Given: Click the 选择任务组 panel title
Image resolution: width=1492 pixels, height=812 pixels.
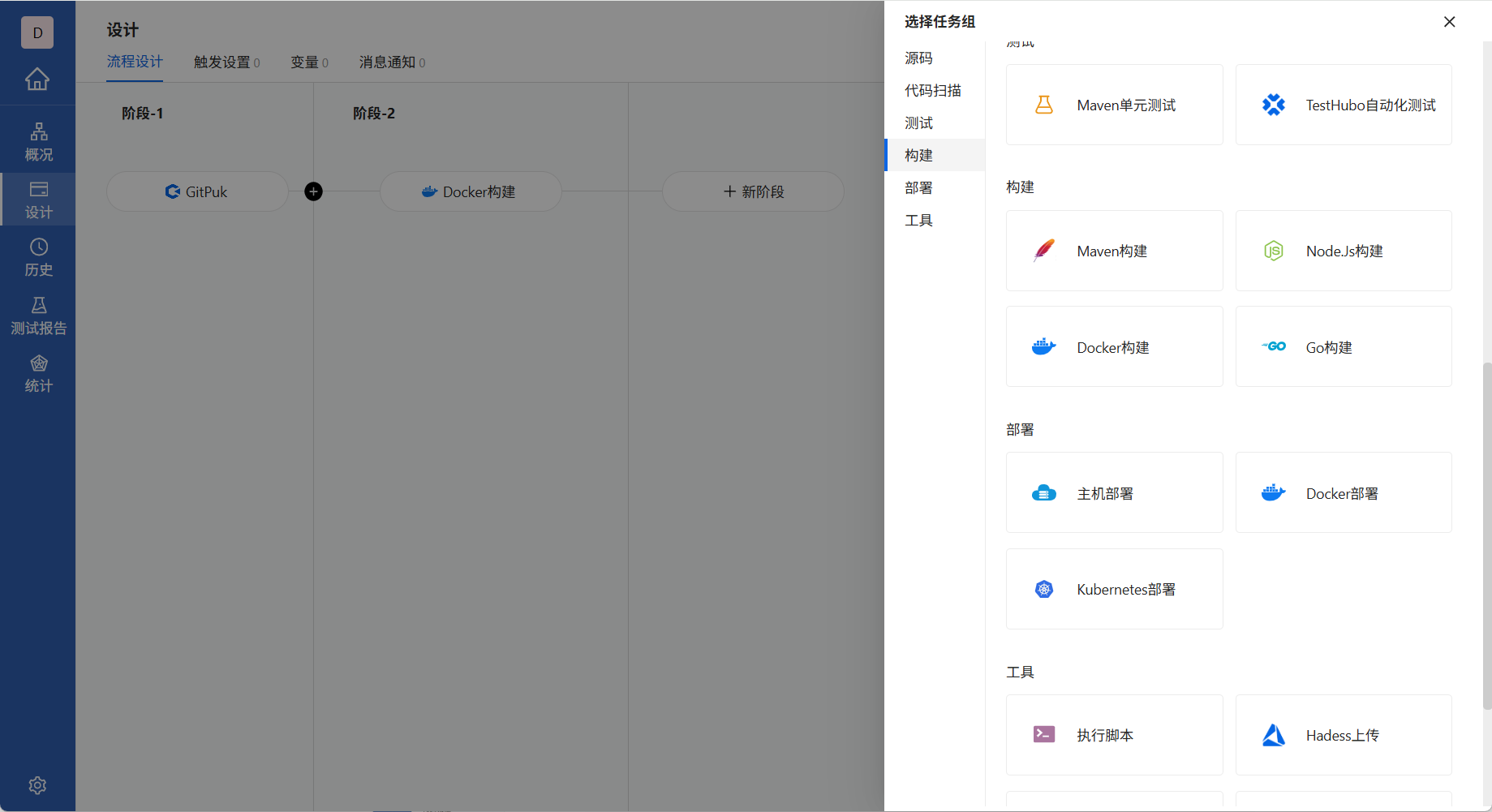Looking at the screenshot, I should 939,22.
